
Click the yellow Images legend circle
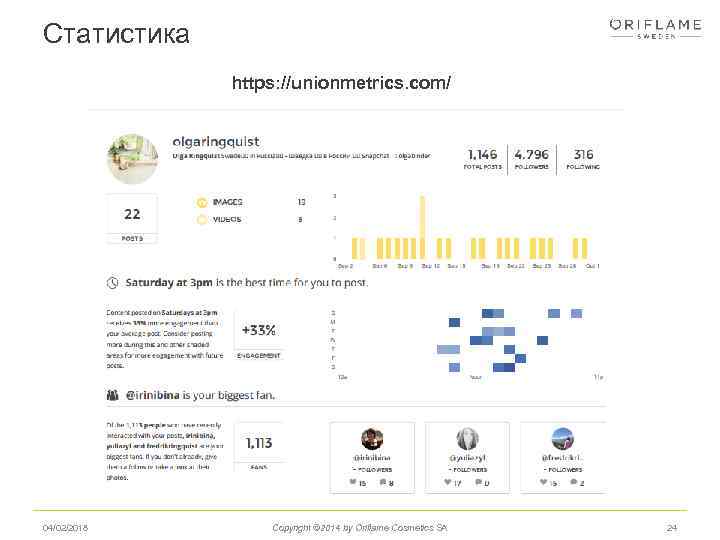[x=201, y=202]
